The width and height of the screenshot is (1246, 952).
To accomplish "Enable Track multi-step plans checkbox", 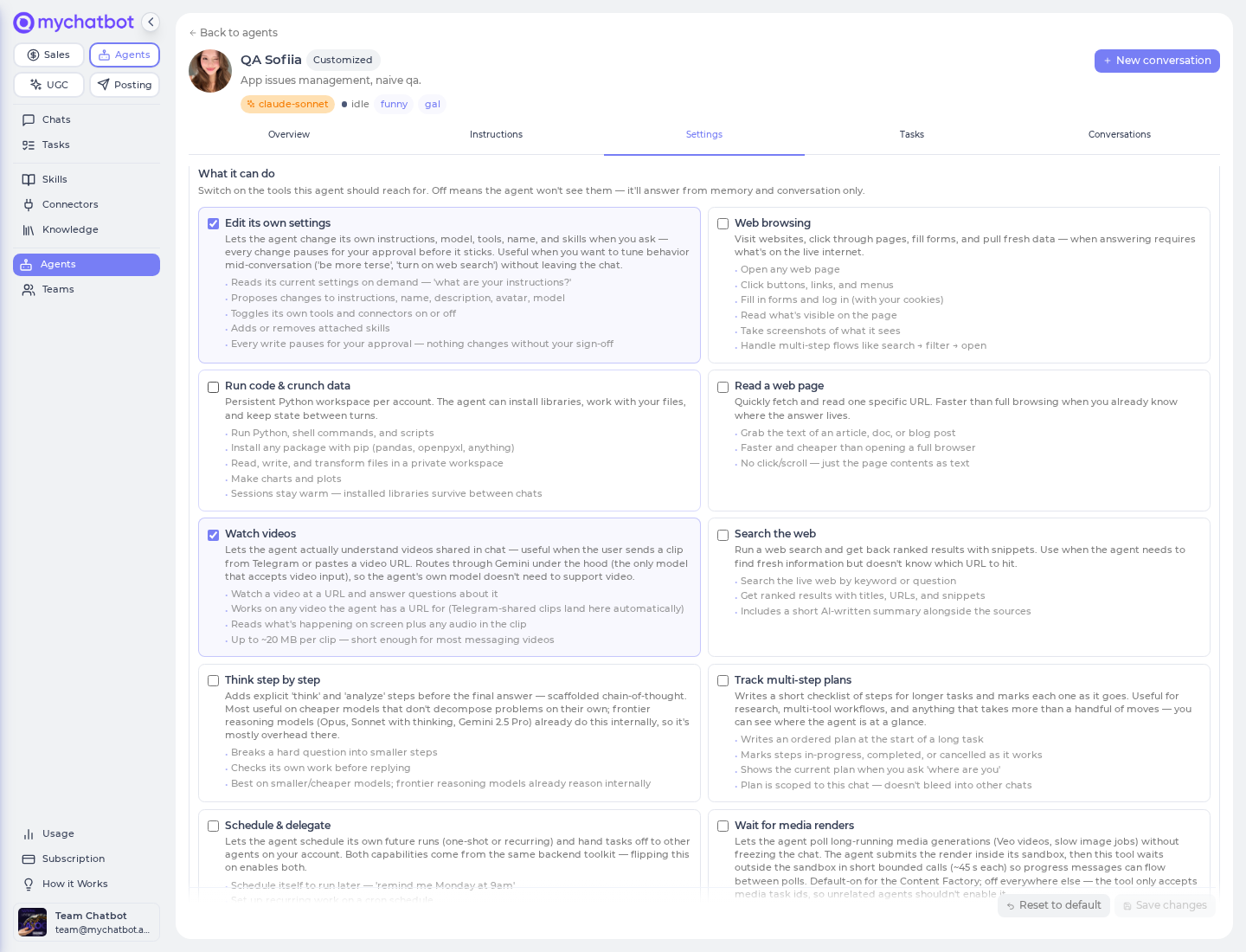I will coord(723,681).
